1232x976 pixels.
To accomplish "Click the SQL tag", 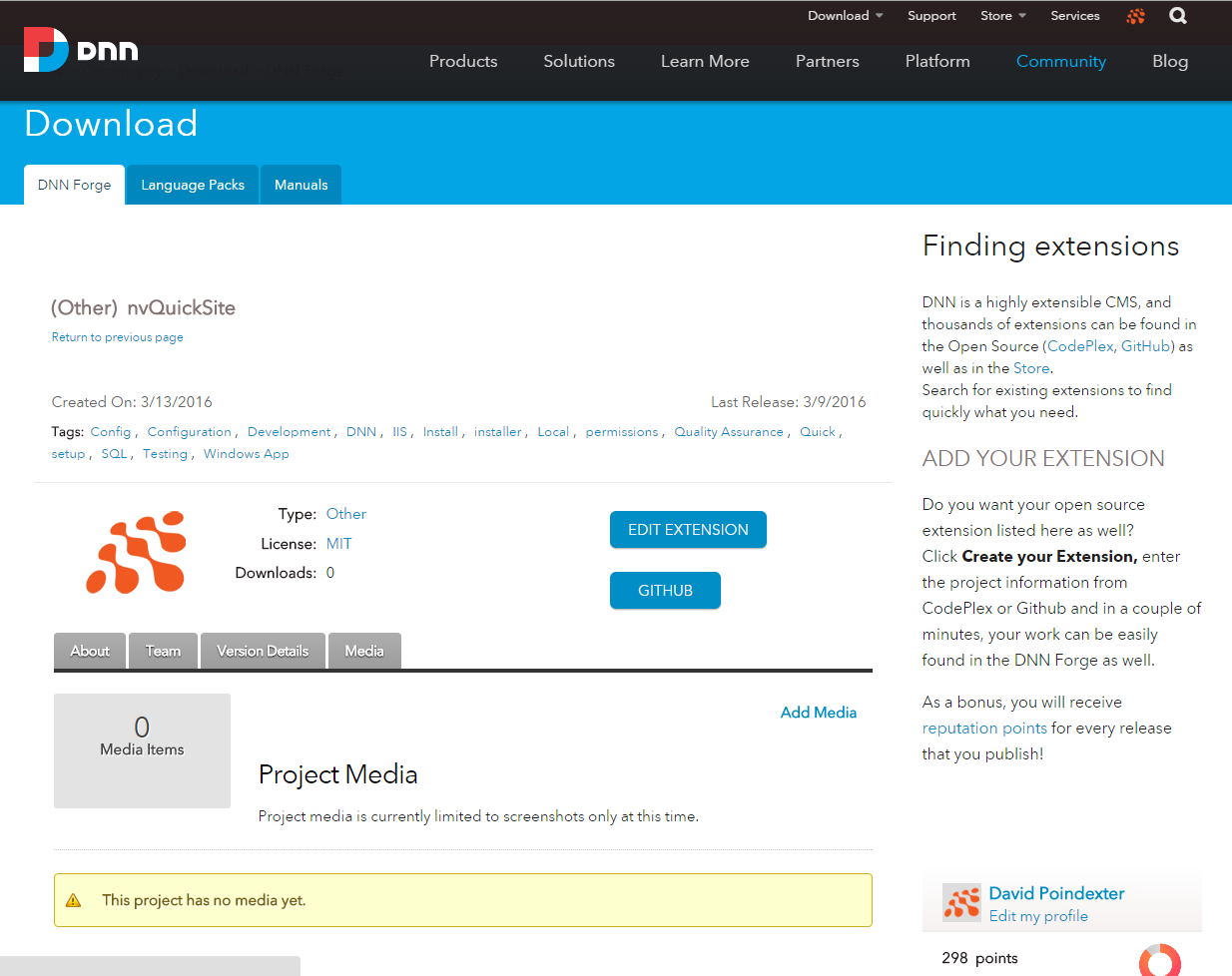I will [x=114, y=454].
